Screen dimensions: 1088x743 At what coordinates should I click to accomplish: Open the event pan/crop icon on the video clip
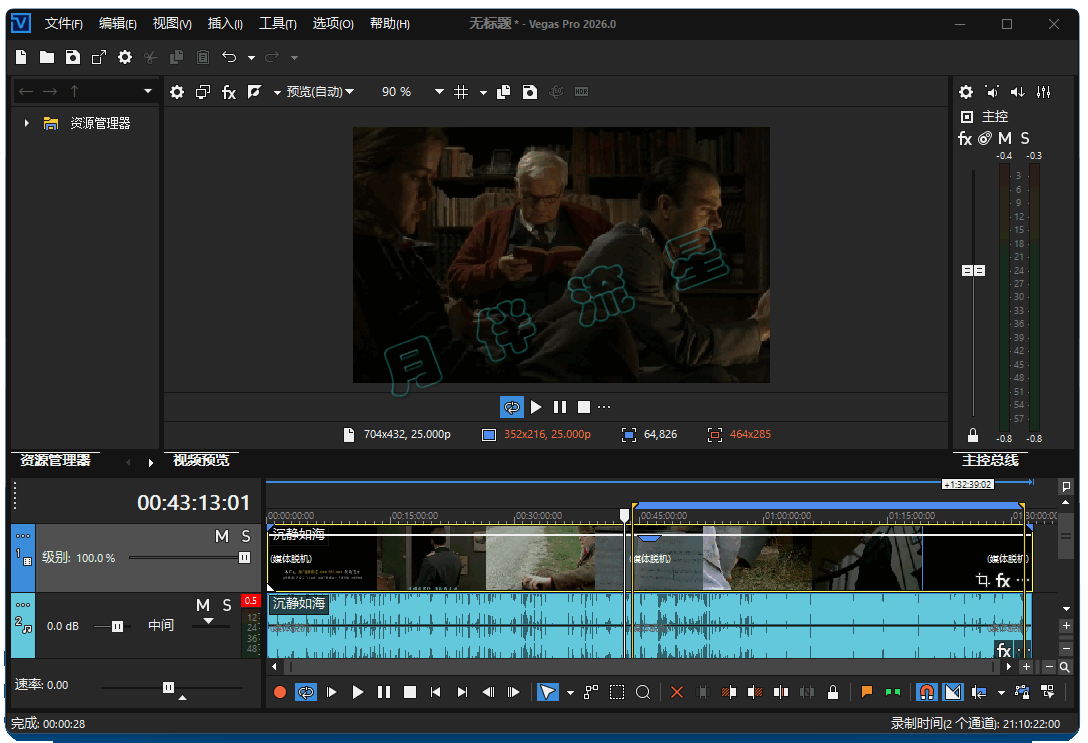983,580
